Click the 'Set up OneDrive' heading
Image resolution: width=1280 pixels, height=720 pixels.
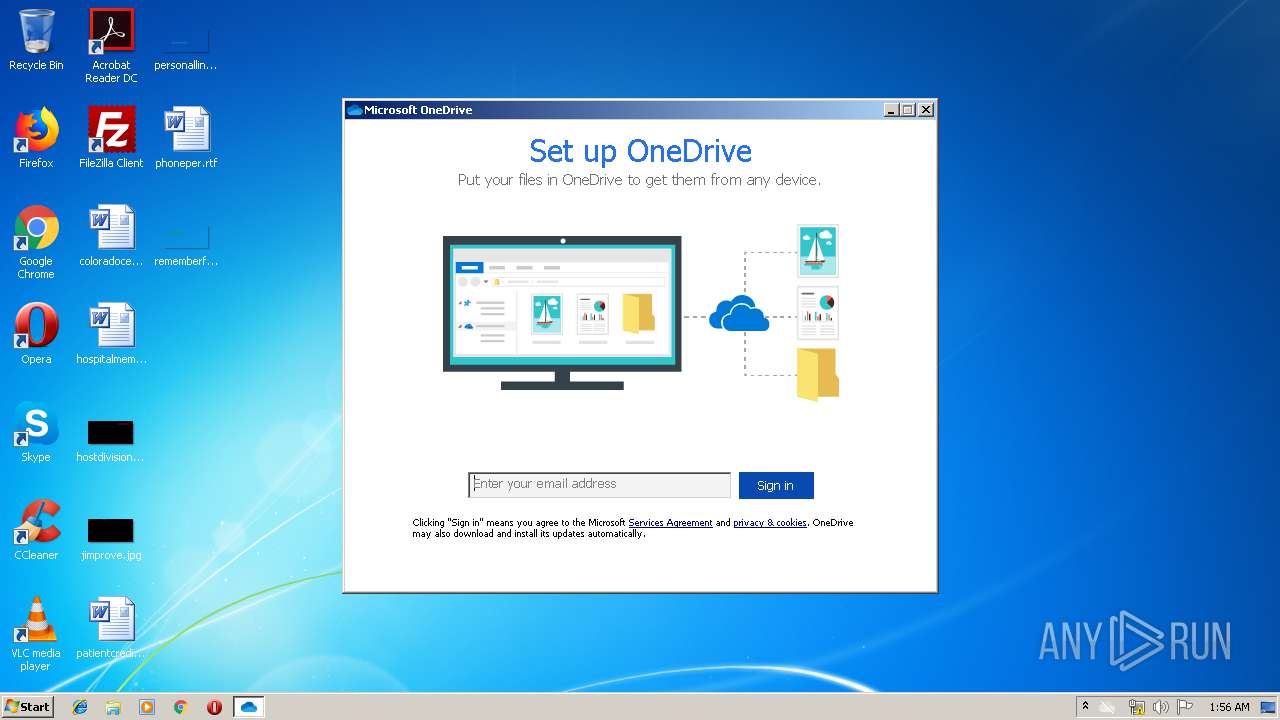(x=640, y=151)
